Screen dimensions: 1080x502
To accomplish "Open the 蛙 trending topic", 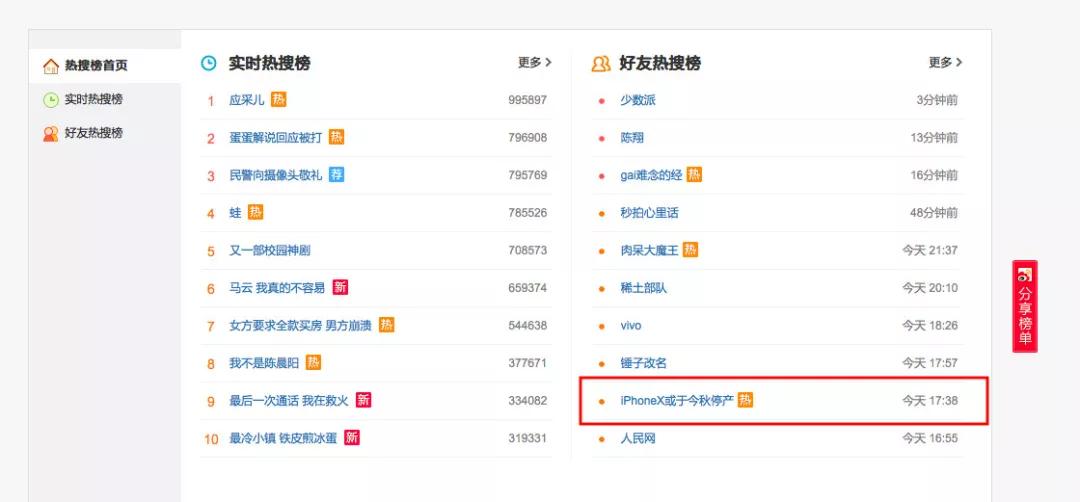I will pos(236,213).
